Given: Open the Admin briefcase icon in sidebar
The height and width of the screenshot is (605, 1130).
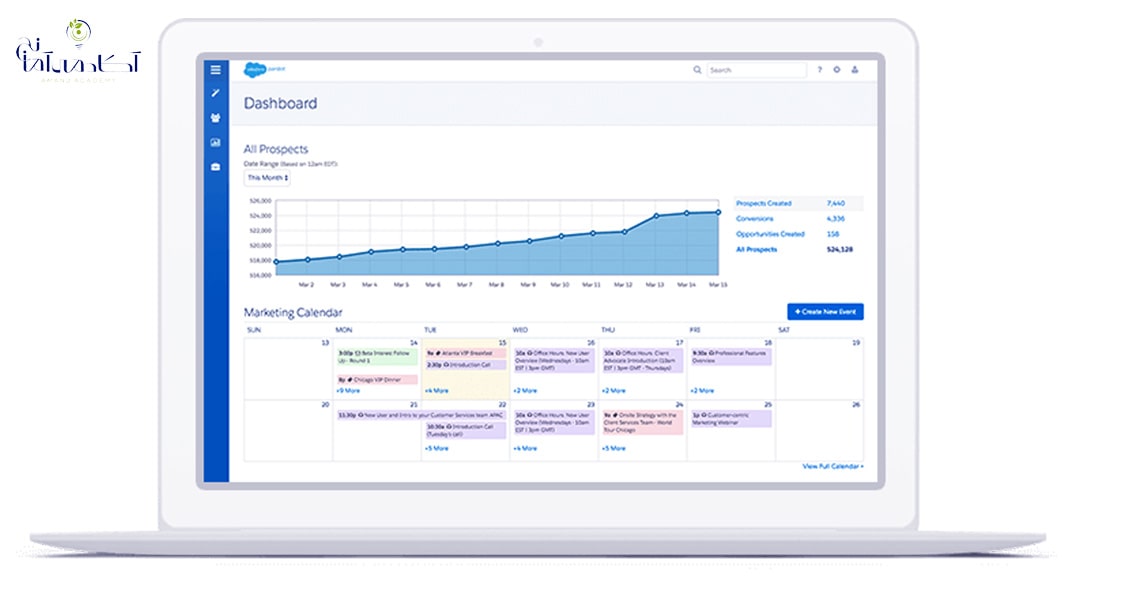Looking at the screenshot, I should (x=215, y=167).
